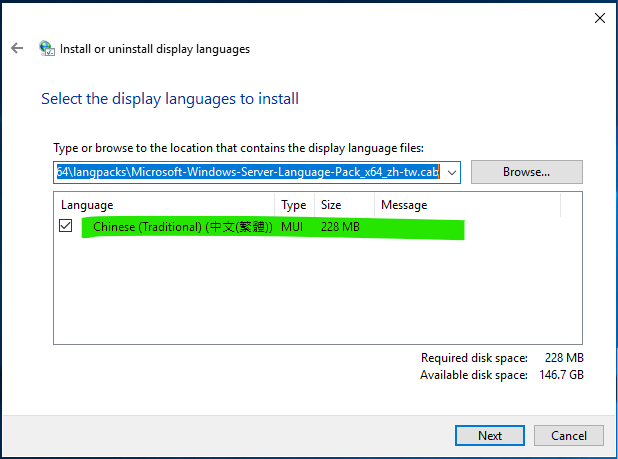Expand the language file location dropdown

tap(452, 173)
